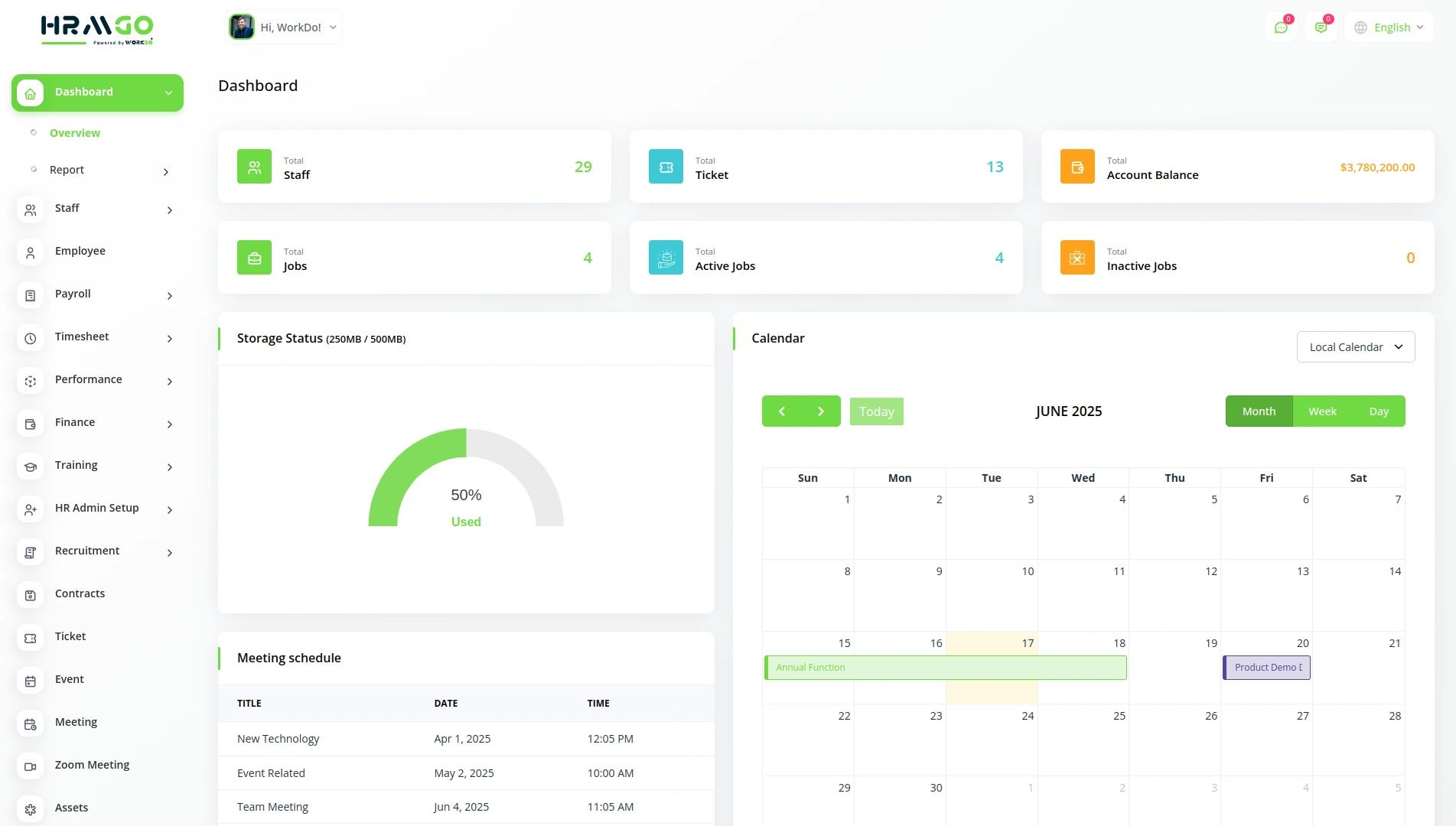Open the chat messages icon in header
The image size is (1456, 826).
pos(1281,28)
